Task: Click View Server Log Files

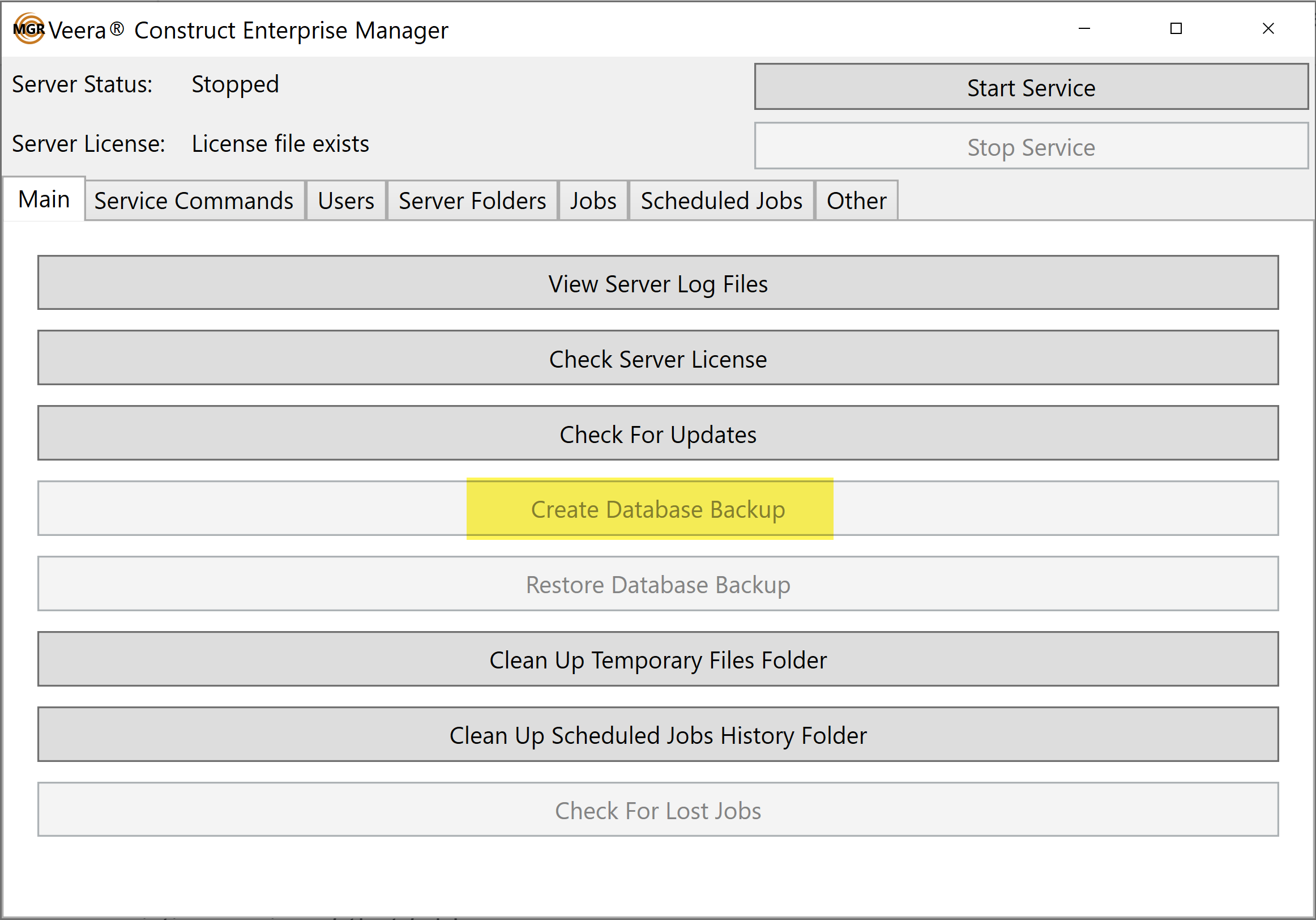Action: pos(658,283)
